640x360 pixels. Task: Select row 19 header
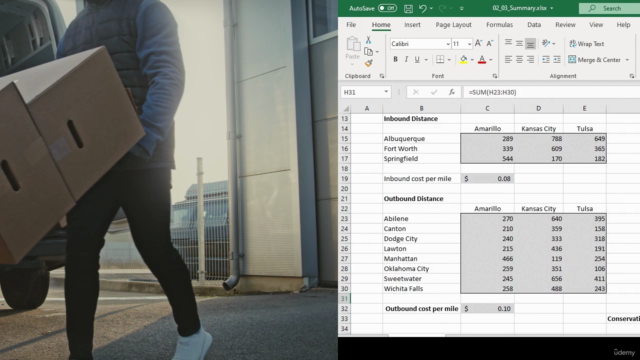pos(344,179)
